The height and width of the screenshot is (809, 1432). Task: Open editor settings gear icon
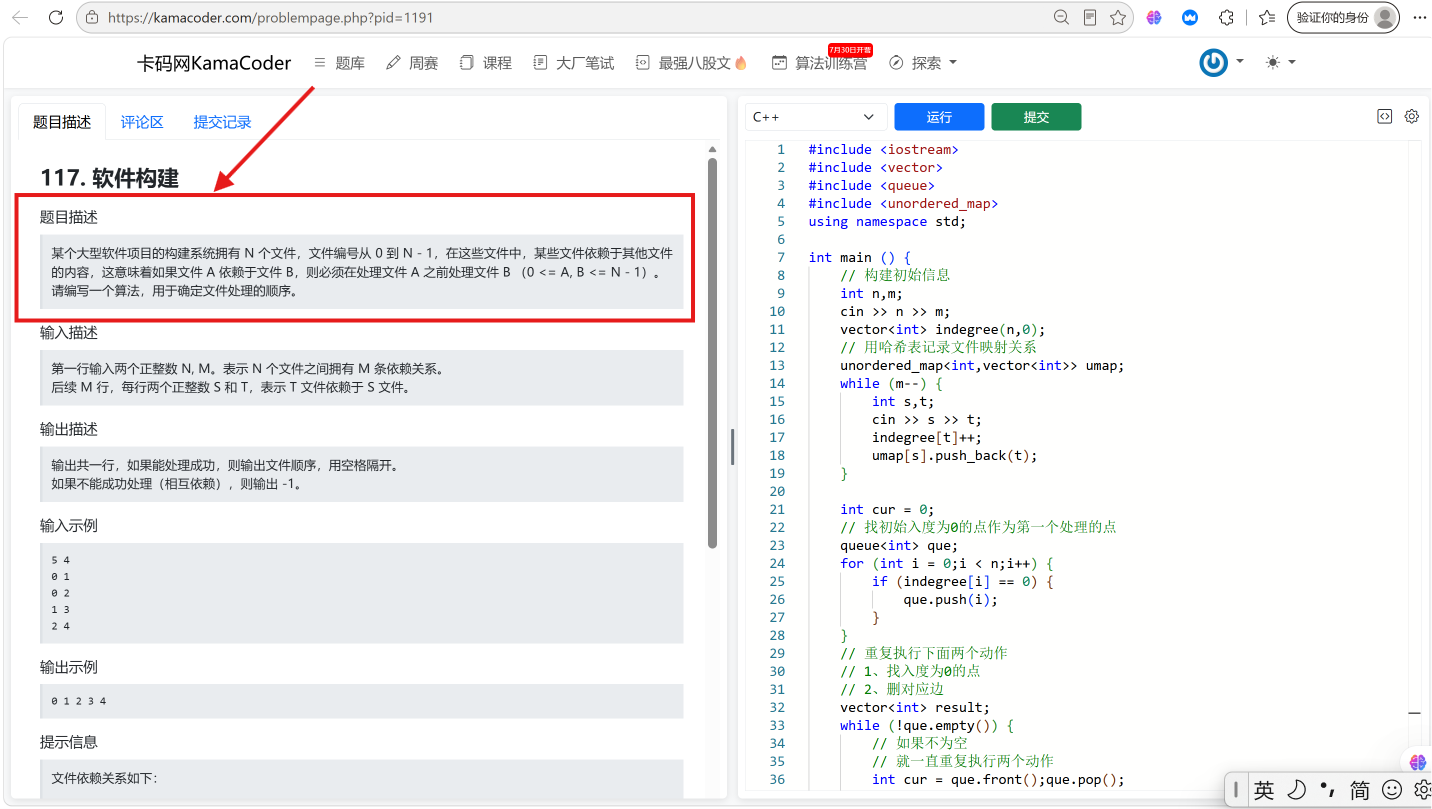[1412, 116]
